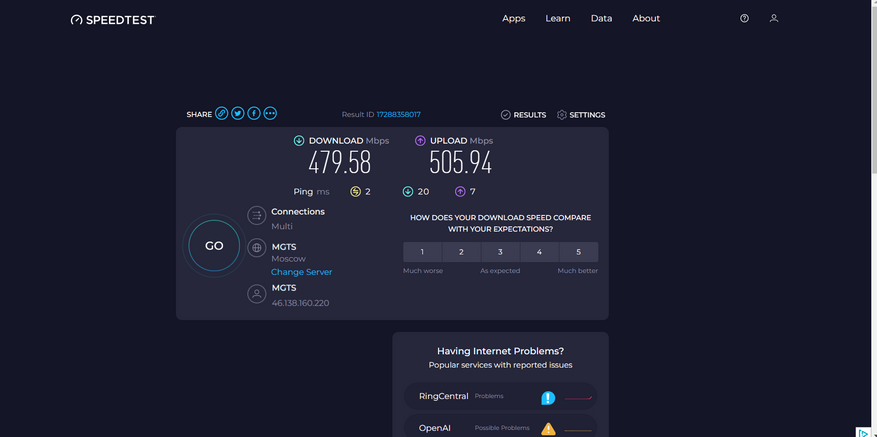
Task: Open the Learn menu
Action: coord(558,18)
